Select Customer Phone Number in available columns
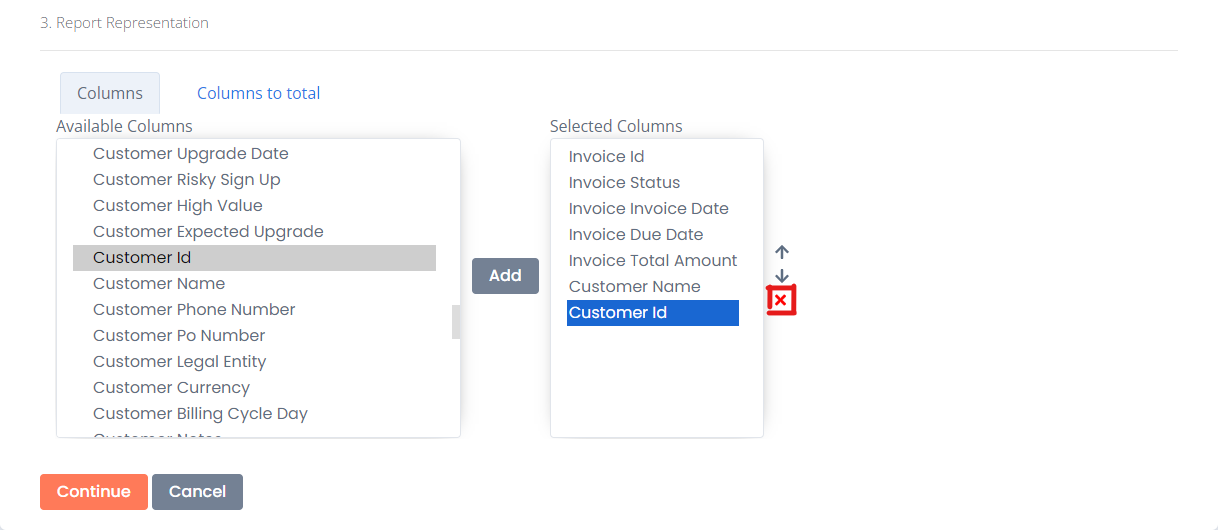The height and width of the screenshot is (530, 1218). coord(254,310)
